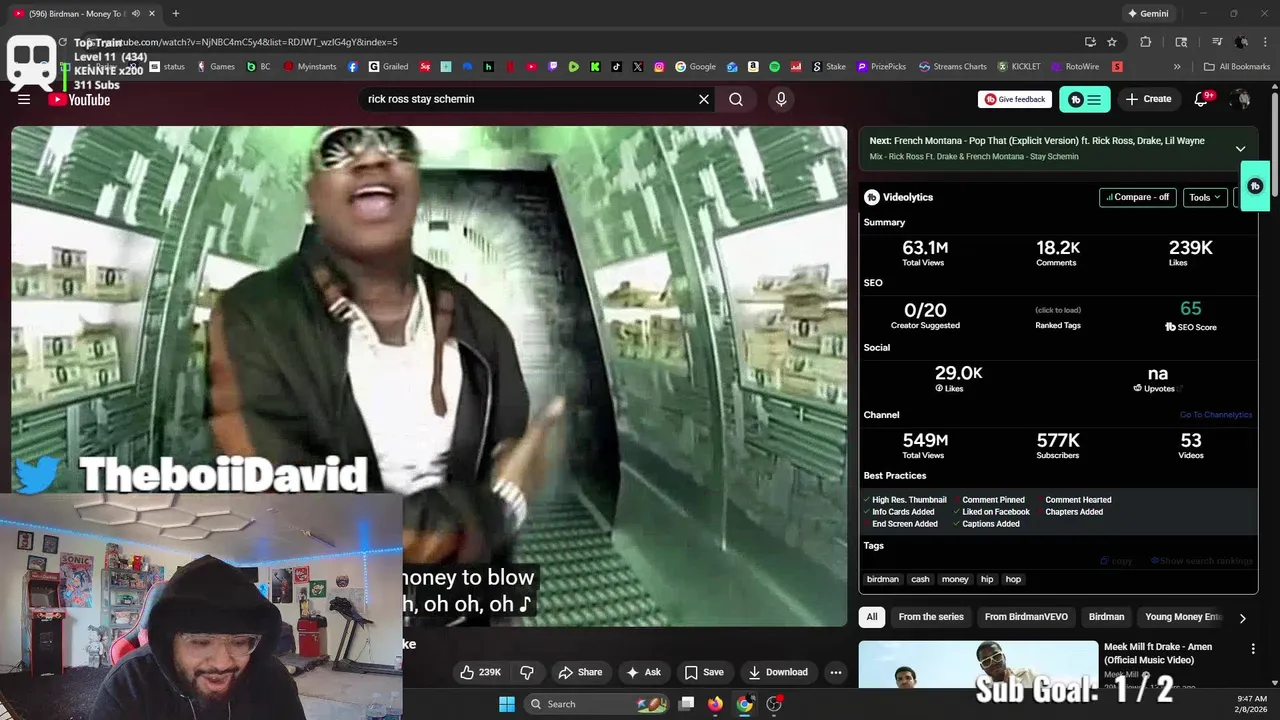Click the Windows taskbar Search box
The width and height of the screenshot is (1280, 720).
click(x=597, y=704)
